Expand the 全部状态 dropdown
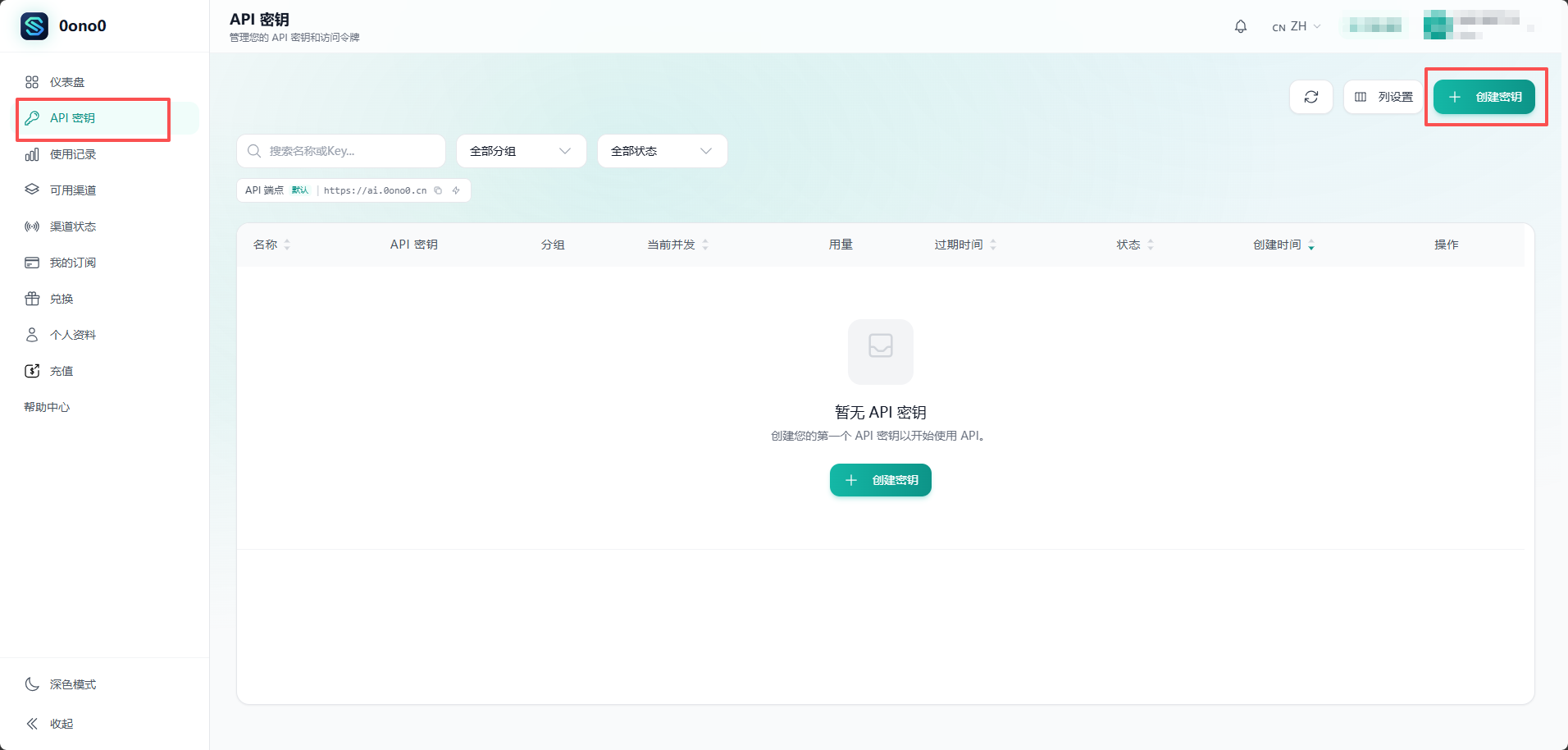Image resolution: width=1568 pixels, height=750 pixels. 663,151
